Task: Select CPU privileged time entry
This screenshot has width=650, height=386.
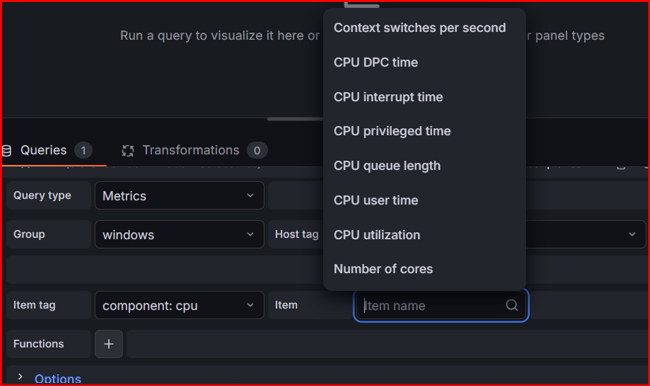Action: (424, 131)
